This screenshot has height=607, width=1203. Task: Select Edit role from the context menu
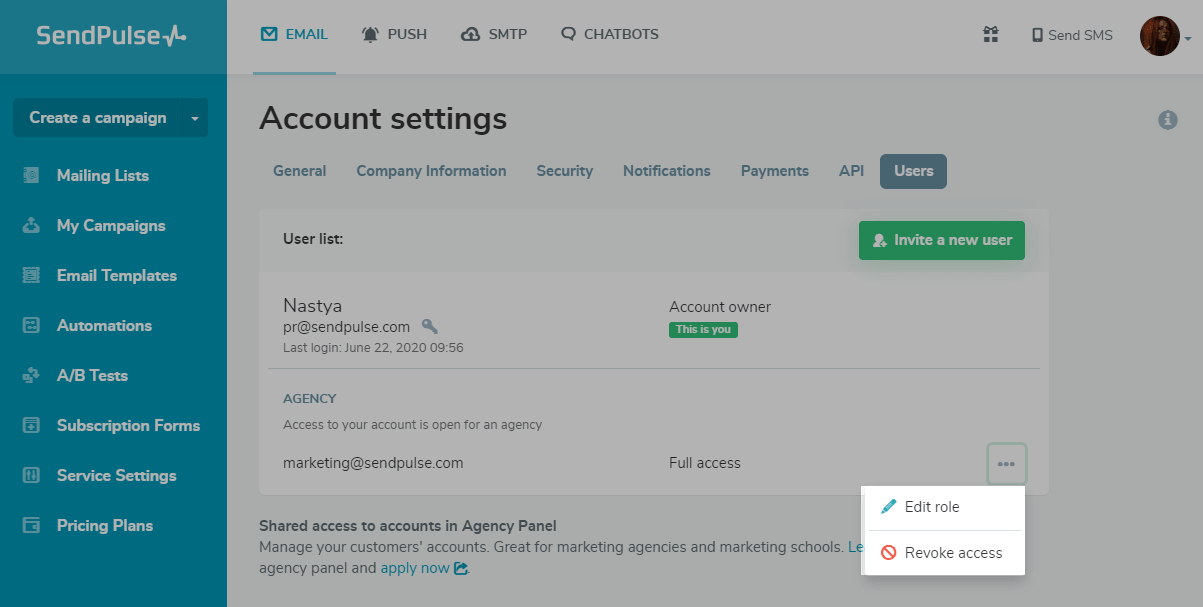(931, 507)
